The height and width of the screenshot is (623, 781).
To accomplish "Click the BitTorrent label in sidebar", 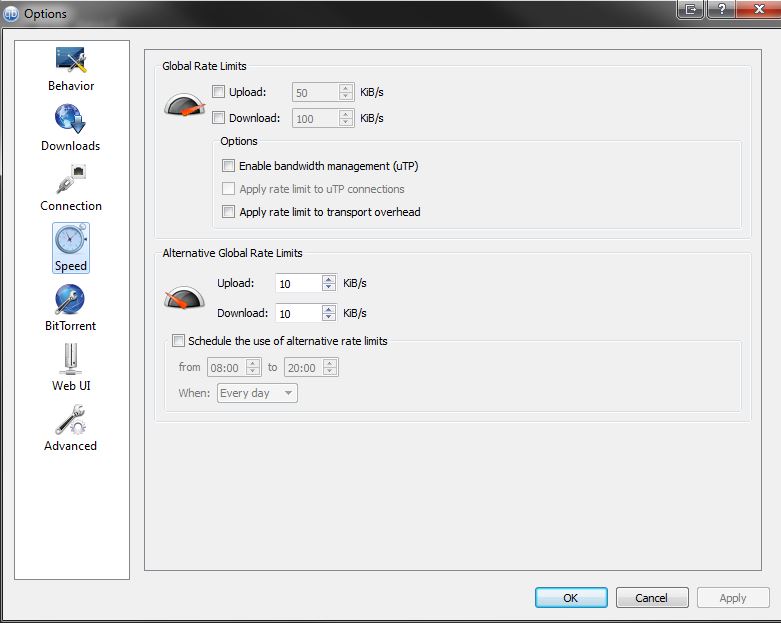I will [x=70, y=326].
